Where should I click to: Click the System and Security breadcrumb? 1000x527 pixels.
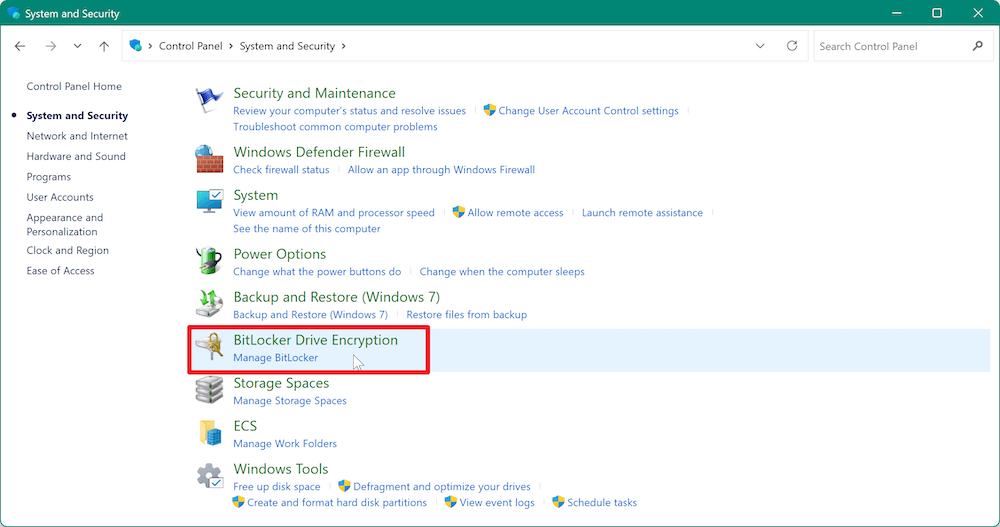click(x=287, y=46)
